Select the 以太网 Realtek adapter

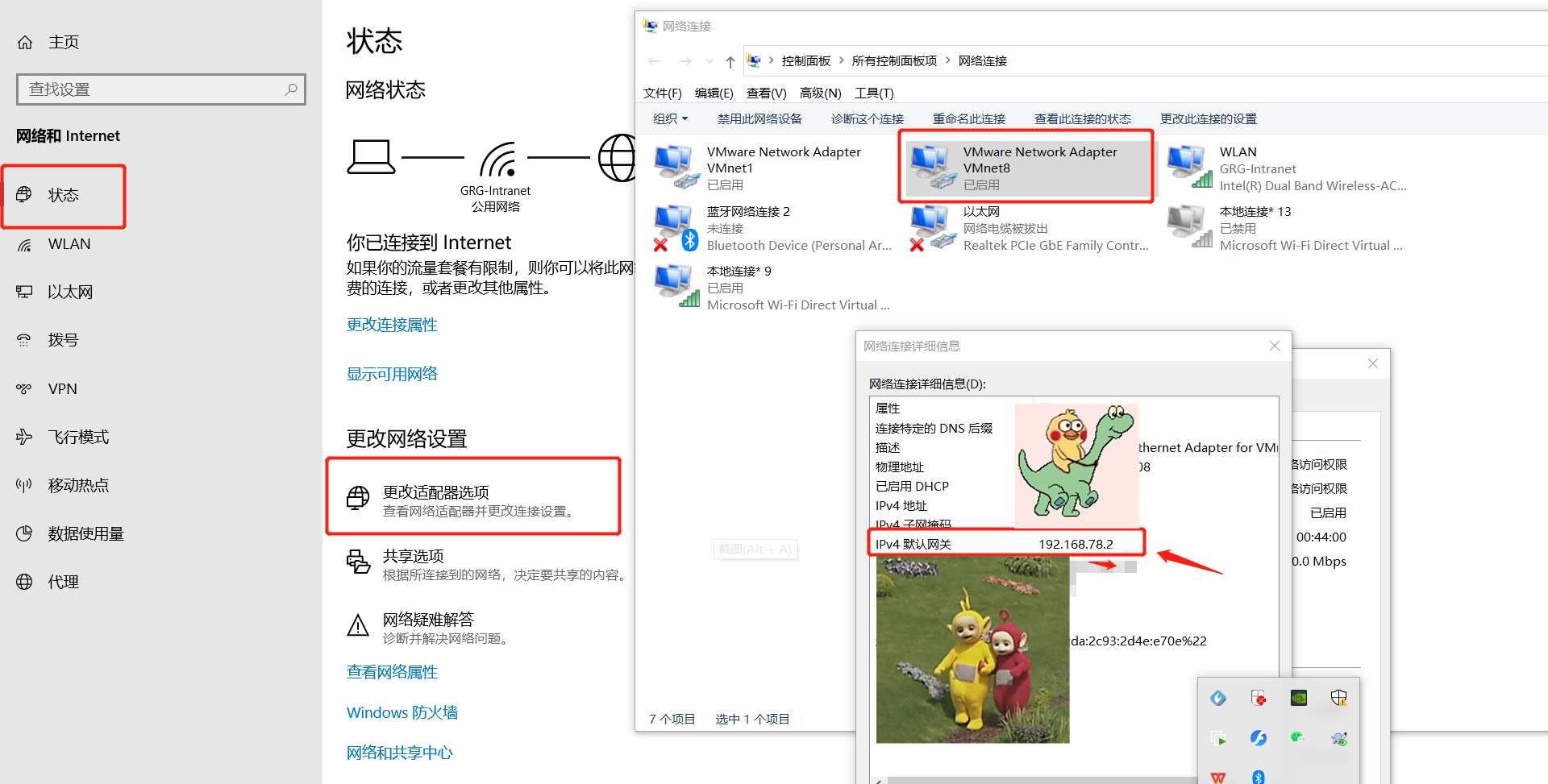[x=1030, y=228]
